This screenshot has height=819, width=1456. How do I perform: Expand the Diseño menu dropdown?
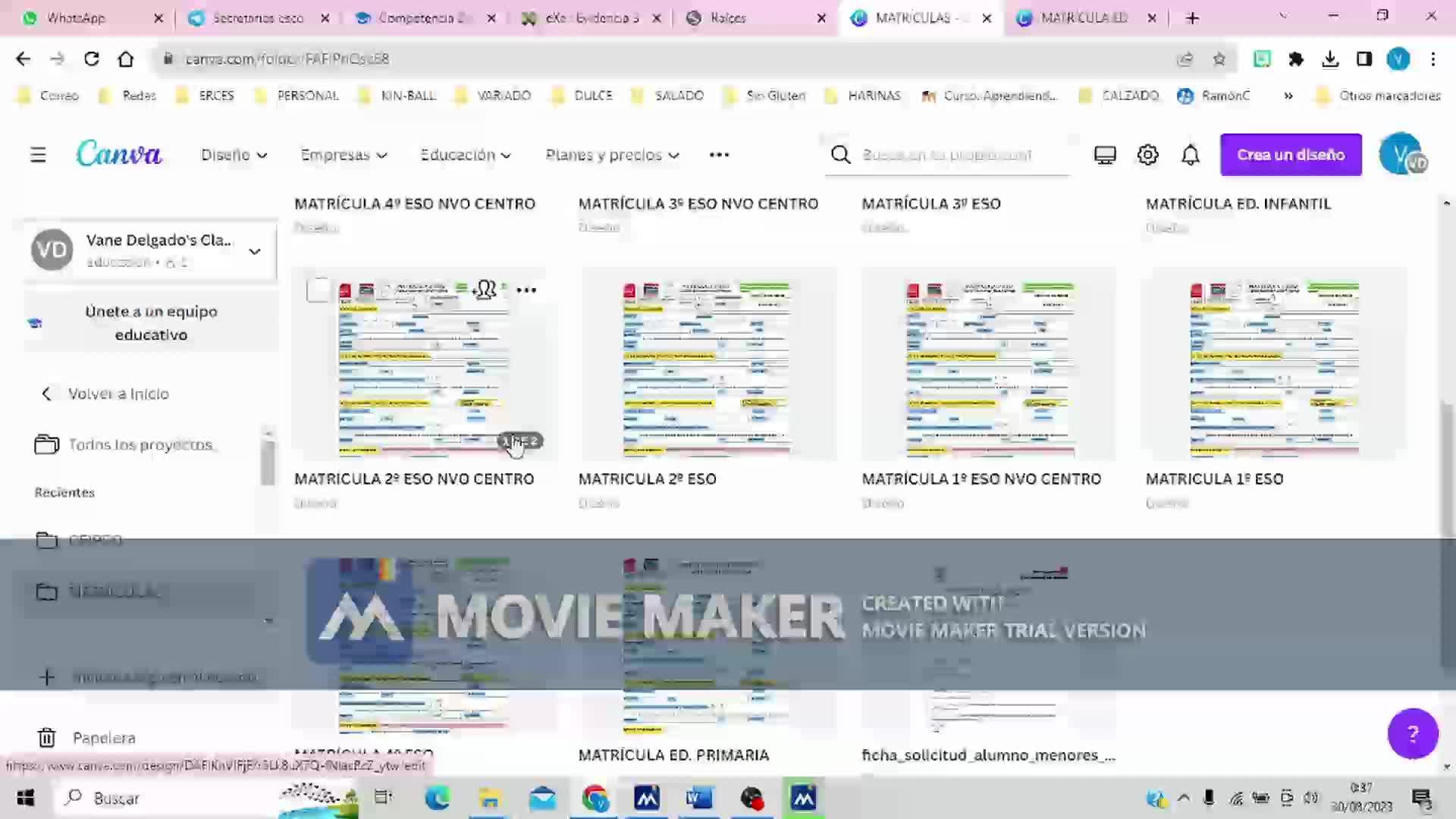coord(234,155)
